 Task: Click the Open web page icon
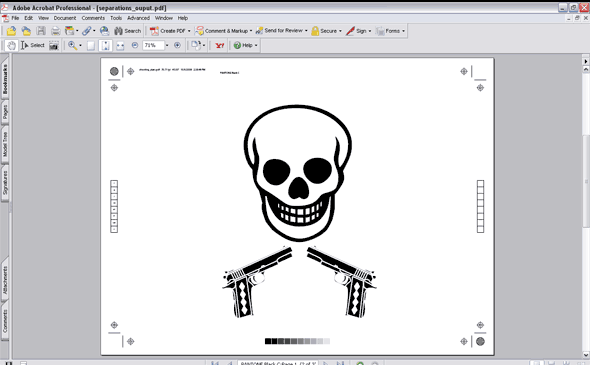pyautogui.click(x=26, y=31)
